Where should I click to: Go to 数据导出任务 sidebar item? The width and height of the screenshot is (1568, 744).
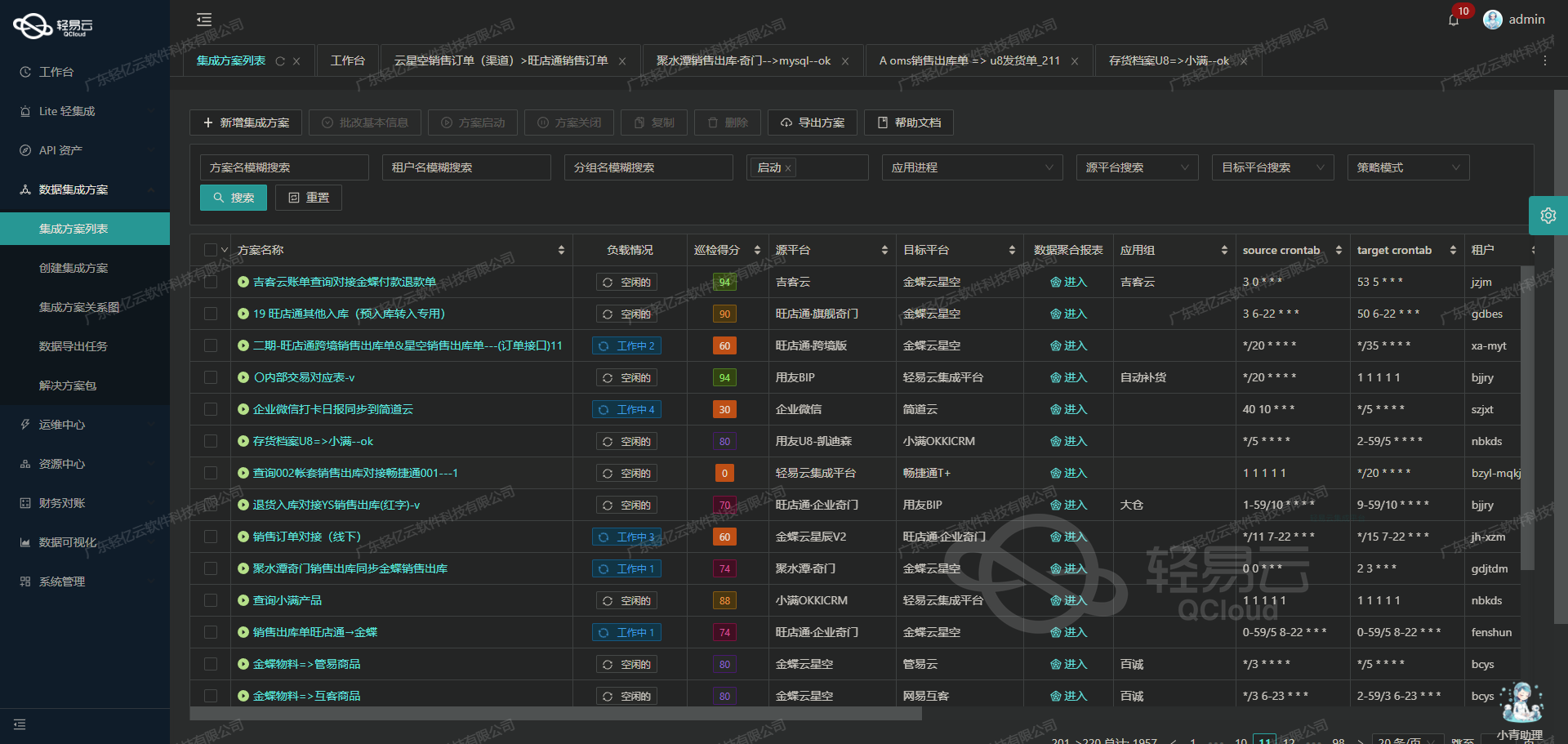click(85, 346)
